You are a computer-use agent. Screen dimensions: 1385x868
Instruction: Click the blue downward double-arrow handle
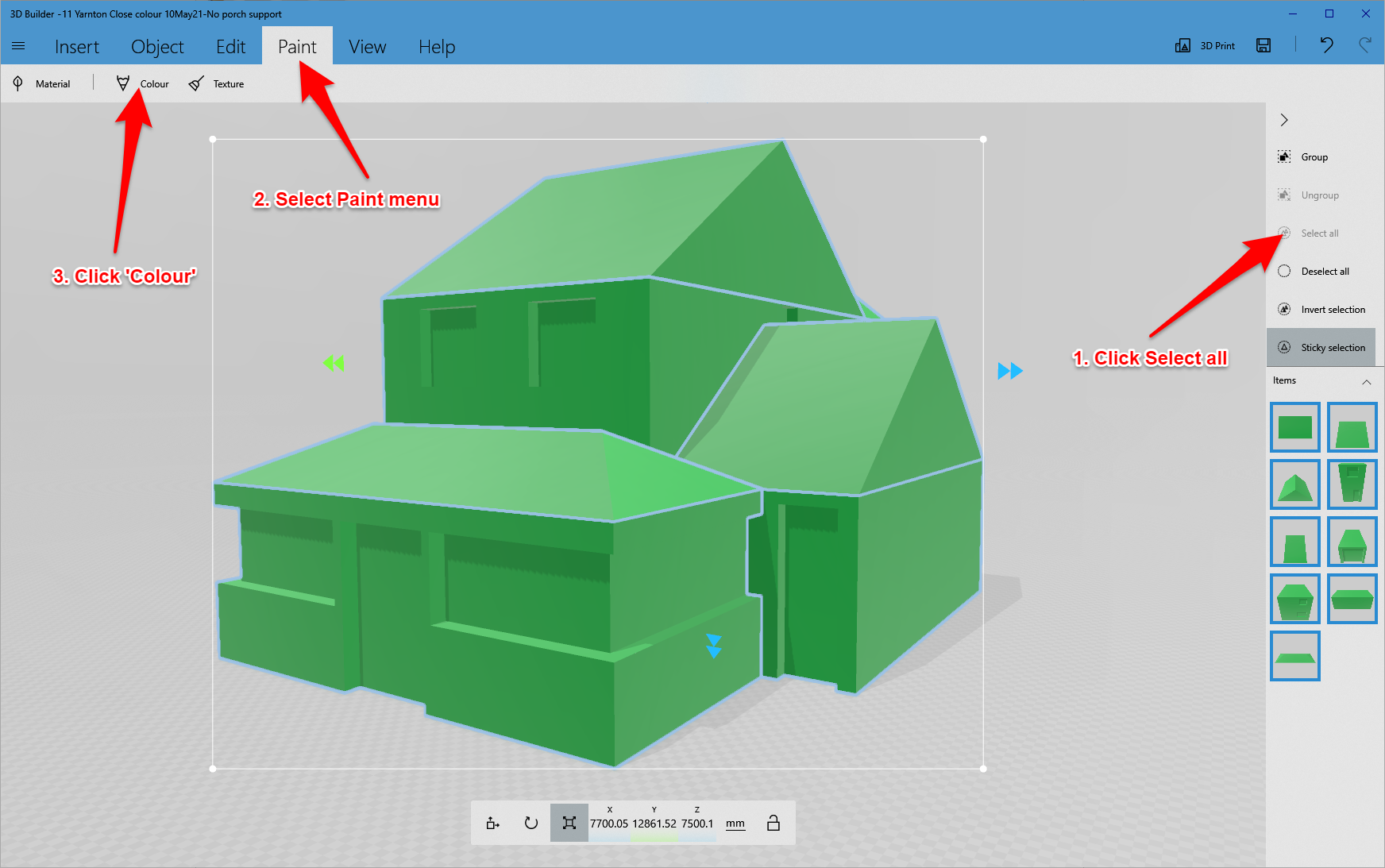714,646
